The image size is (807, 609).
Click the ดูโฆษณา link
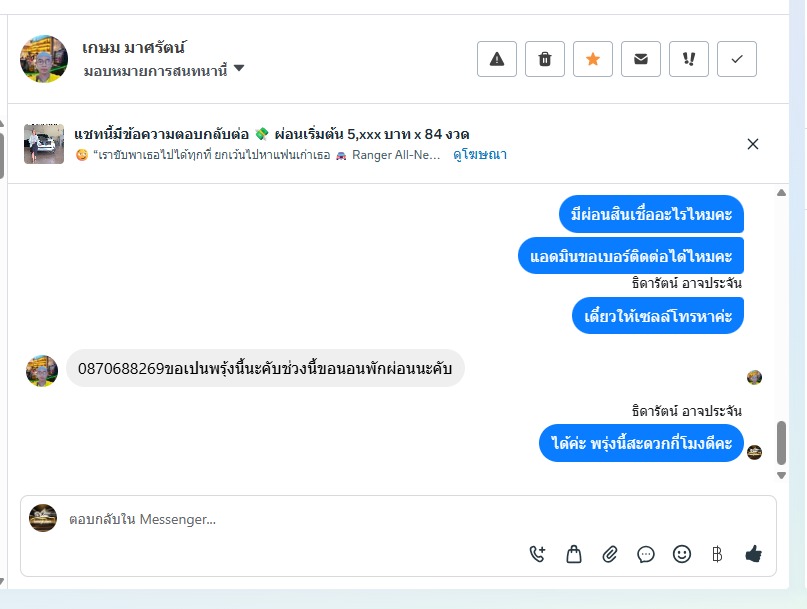[479, 155]
